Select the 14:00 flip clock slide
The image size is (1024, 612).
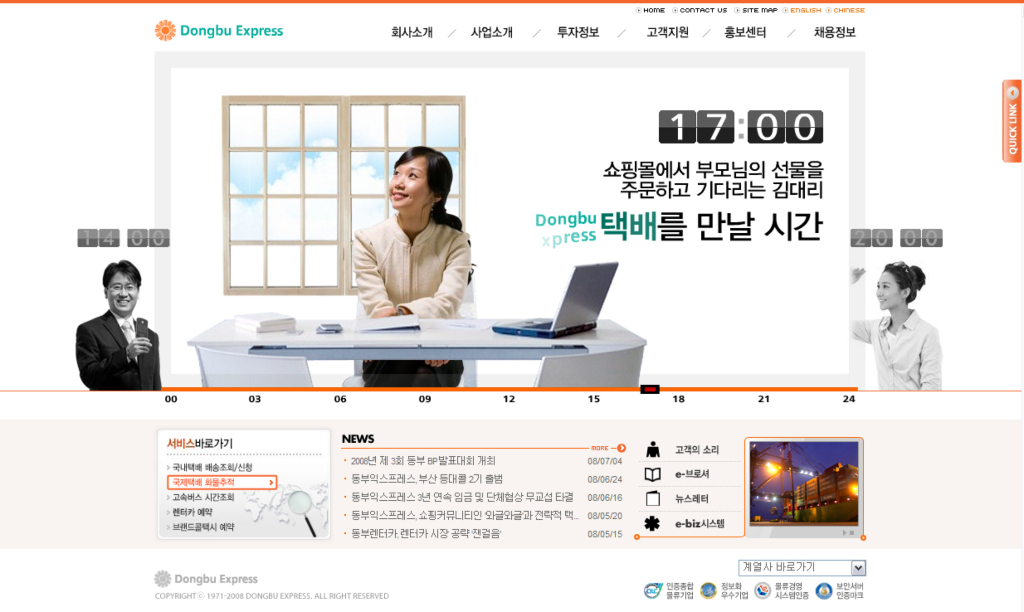click(x=123, y=238)
